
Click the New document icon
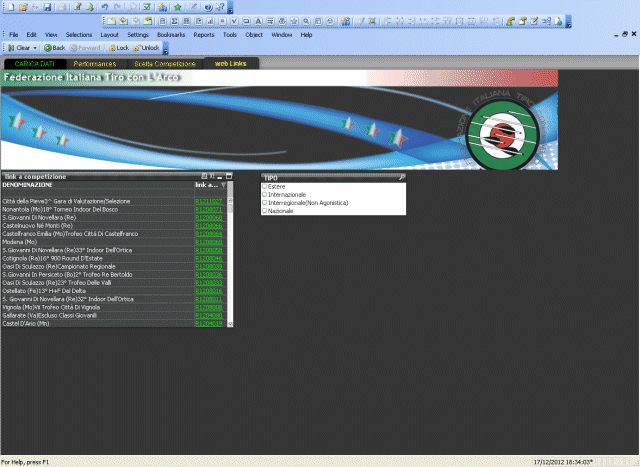11,7
